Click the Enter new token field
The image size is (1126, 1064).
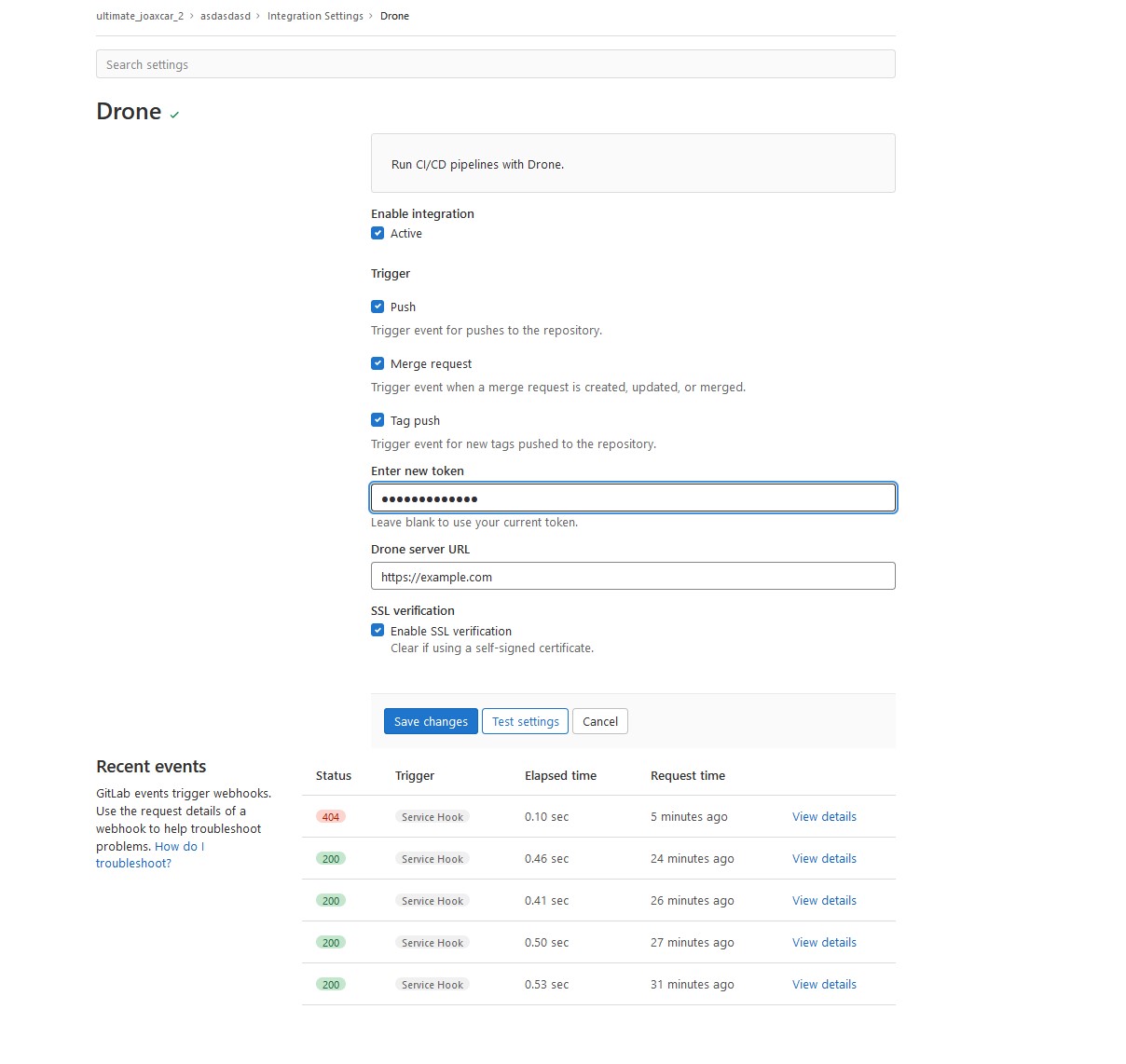[633, 498]
